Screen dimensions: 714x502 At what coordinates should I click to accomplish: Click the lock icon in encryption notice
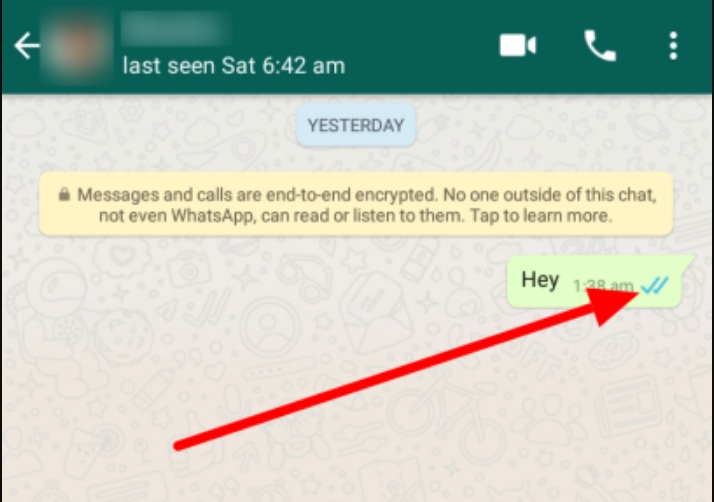tap(64, 195)
